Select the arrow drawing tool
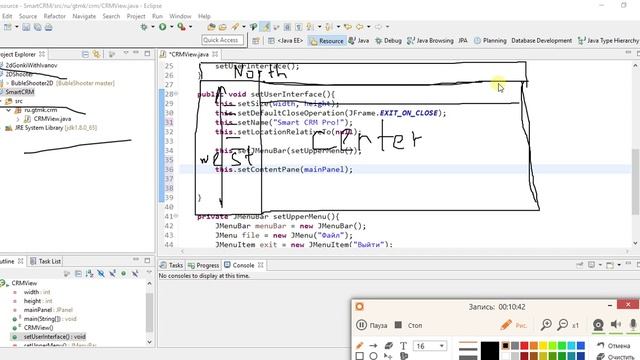 point(373,346)
